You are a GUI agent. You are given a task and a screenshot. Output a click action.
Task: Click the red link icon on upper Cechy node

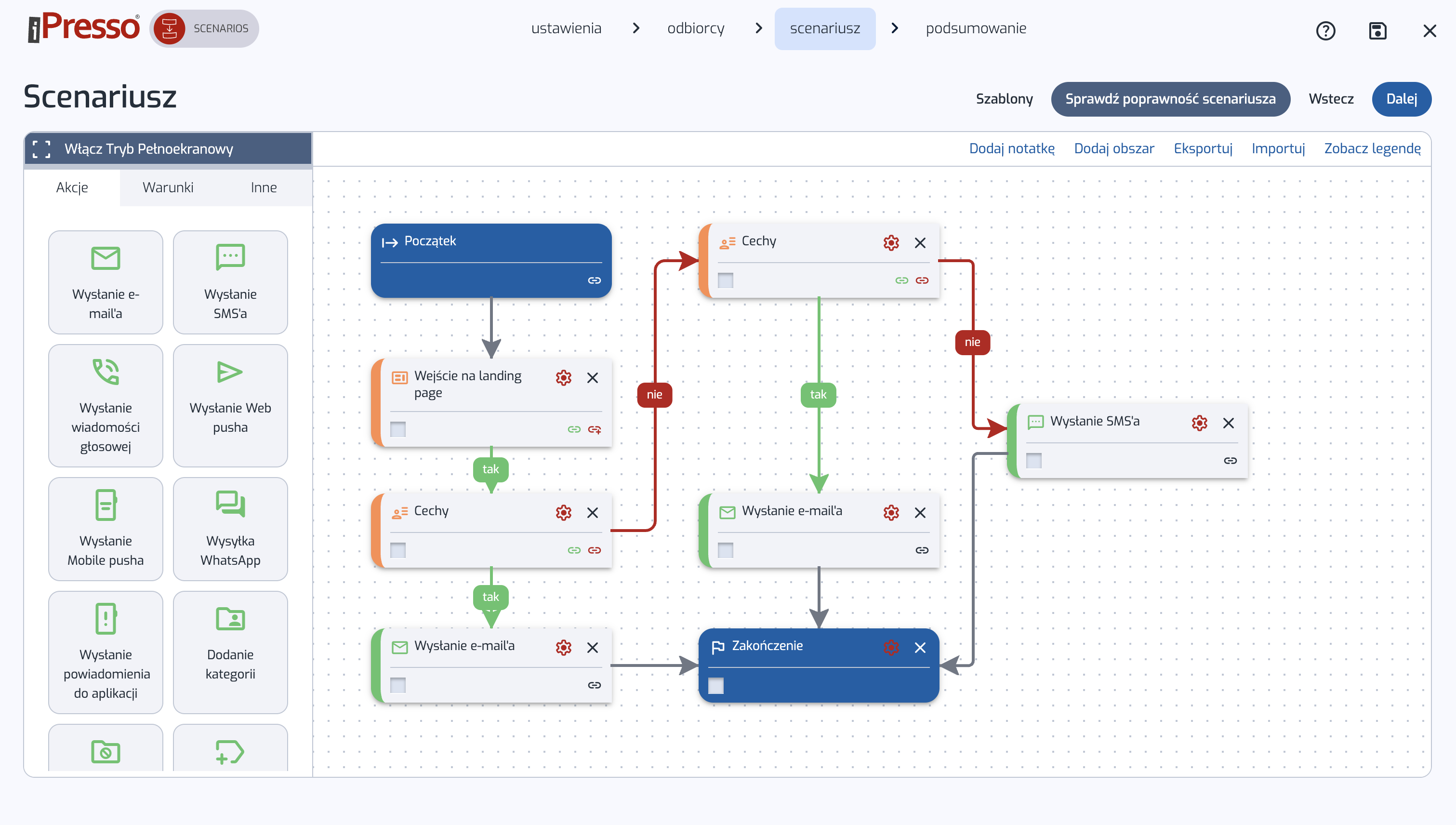[x=922, y=280]
